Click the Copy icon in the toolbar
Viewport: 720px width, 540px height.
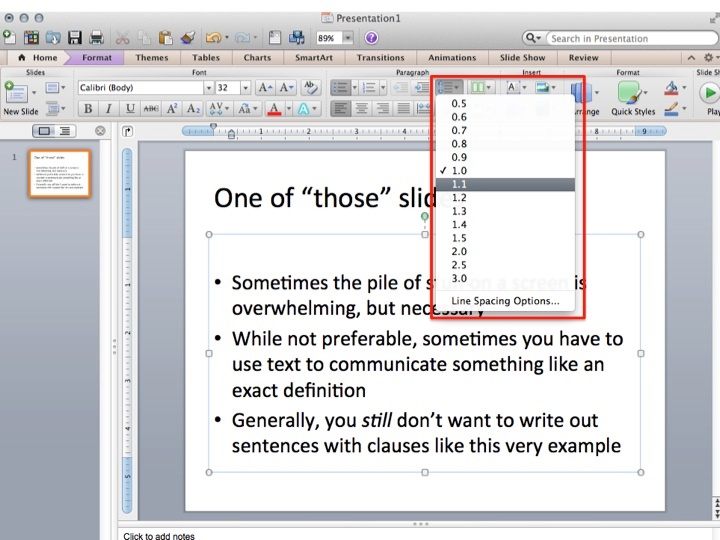pos(144,38)
